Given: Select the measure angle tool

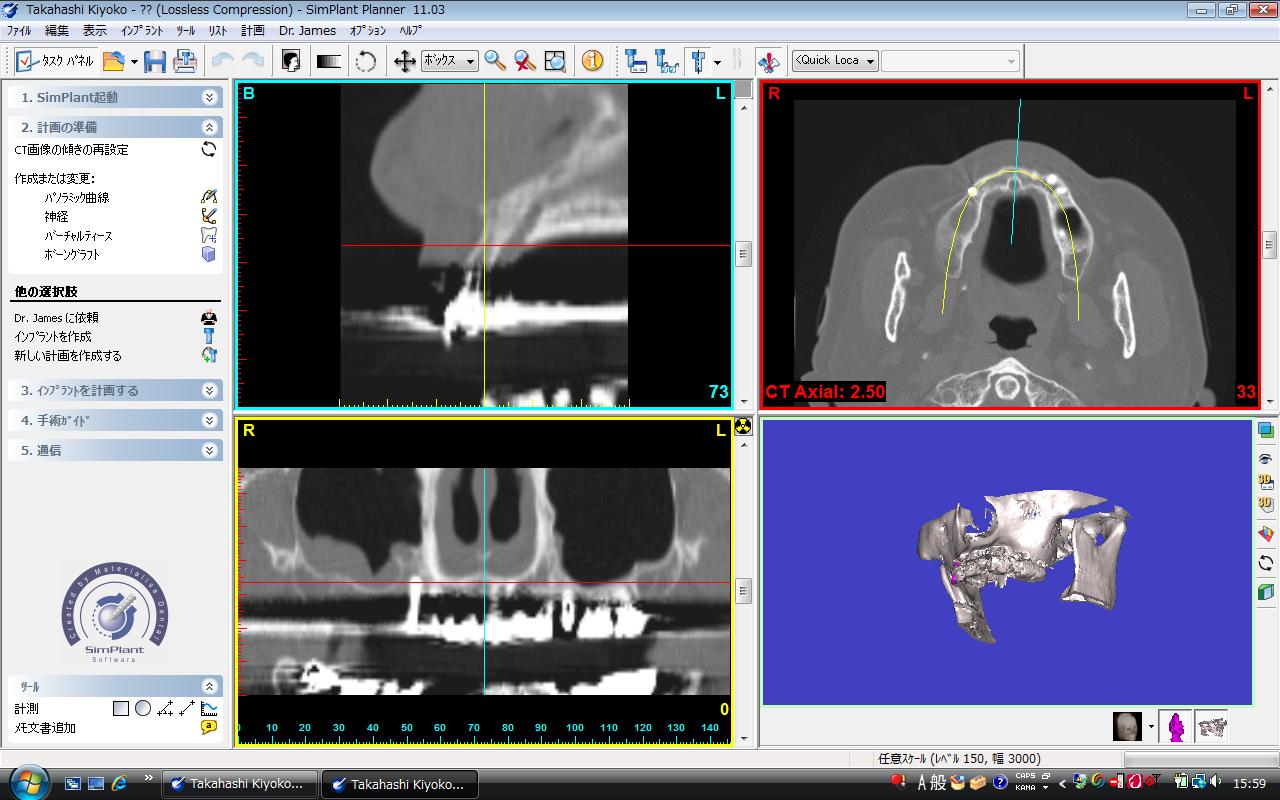Looking at the screenshot, I should pyautogui.click(x=165, y=708).
